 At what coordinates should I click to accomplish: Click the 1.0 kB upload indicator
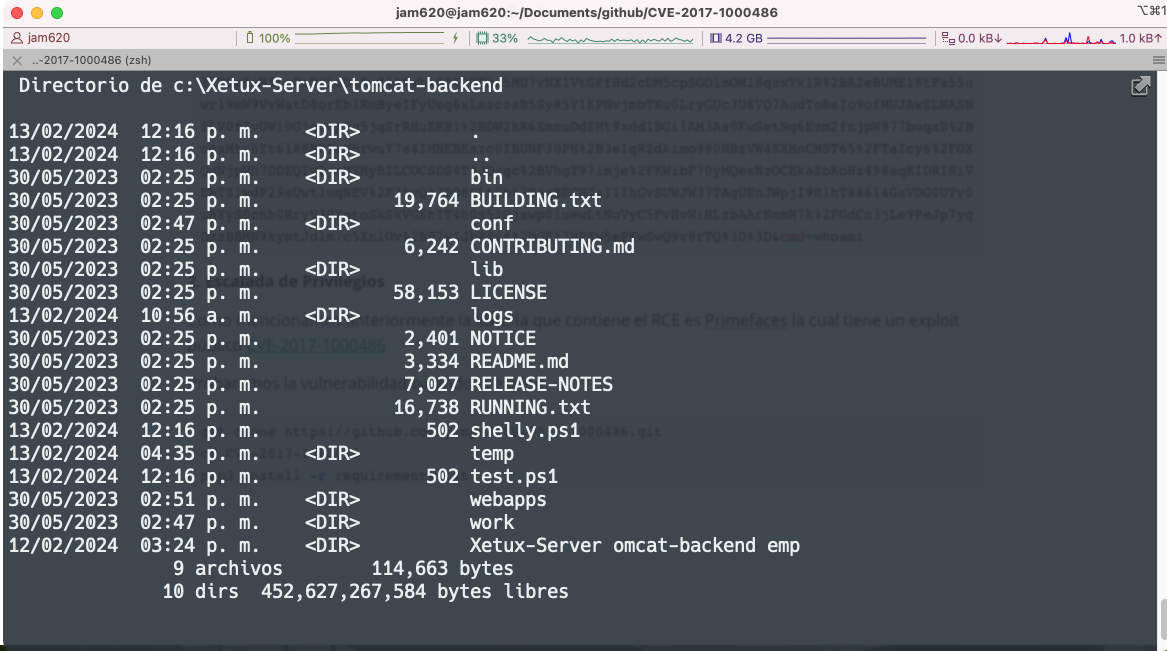pos(1141,38)
